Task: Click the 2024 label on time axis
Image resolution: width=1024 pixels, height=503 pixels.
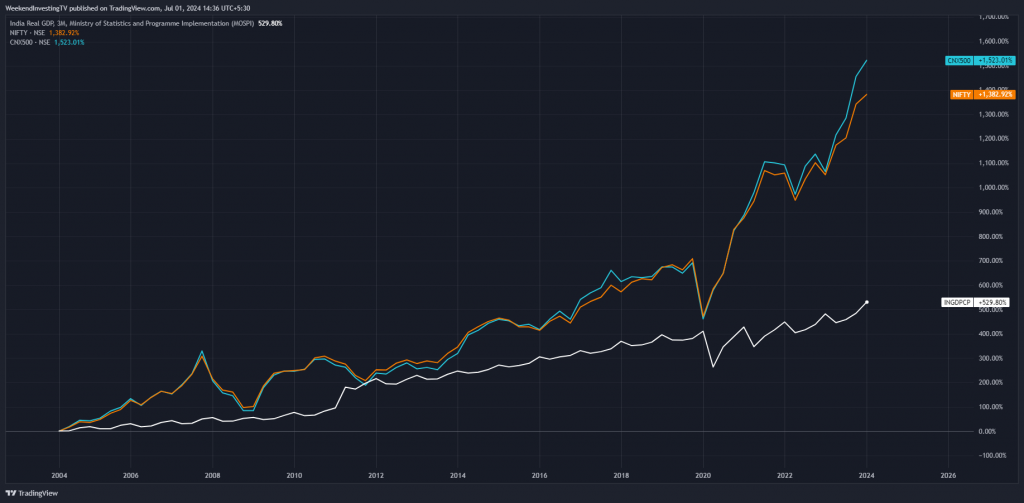Action: tap(867, 474)
